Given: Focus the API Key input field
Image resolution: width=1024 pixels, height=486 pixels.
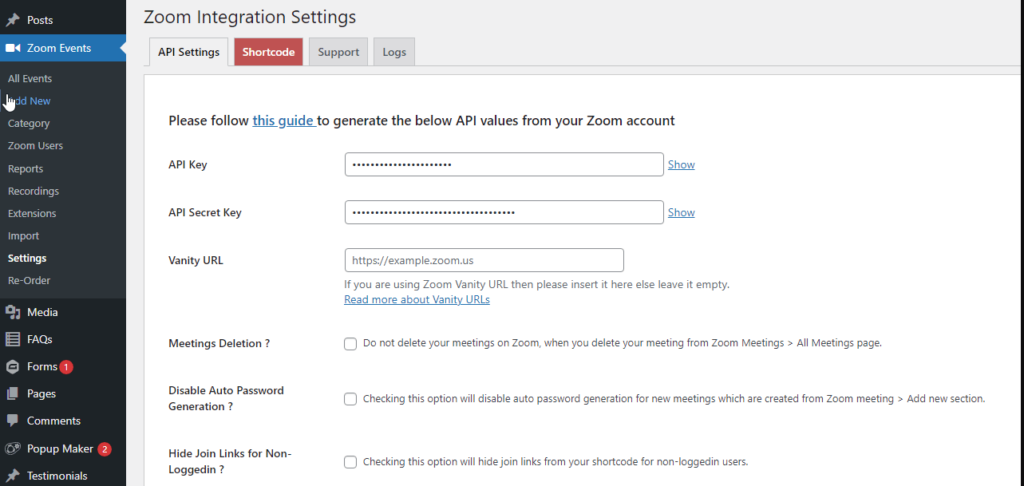Looking at the screenshot, I should coord(504,165).
